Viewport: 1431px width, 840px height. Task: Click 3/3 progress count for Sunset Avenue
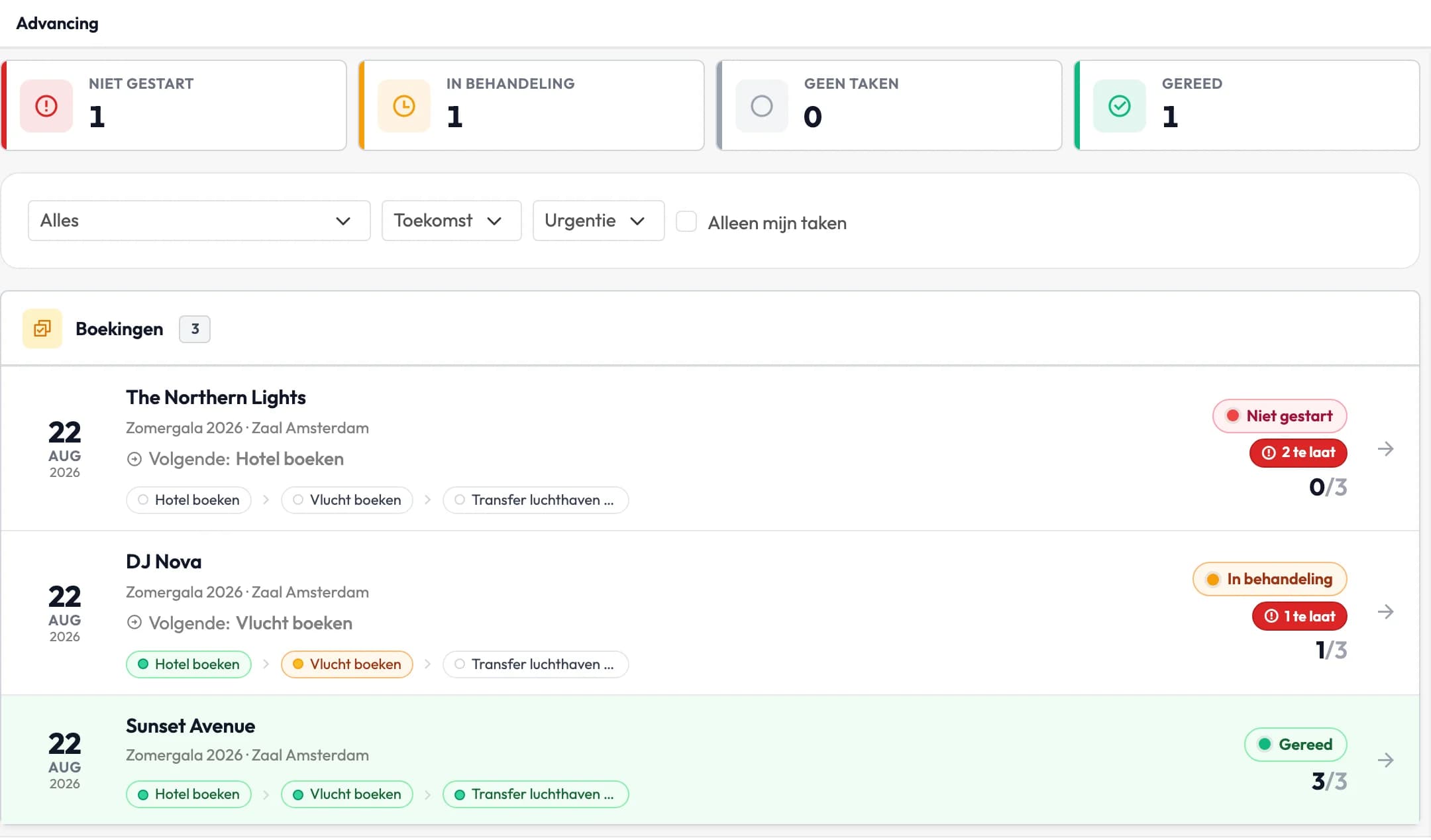point(1330,782)
